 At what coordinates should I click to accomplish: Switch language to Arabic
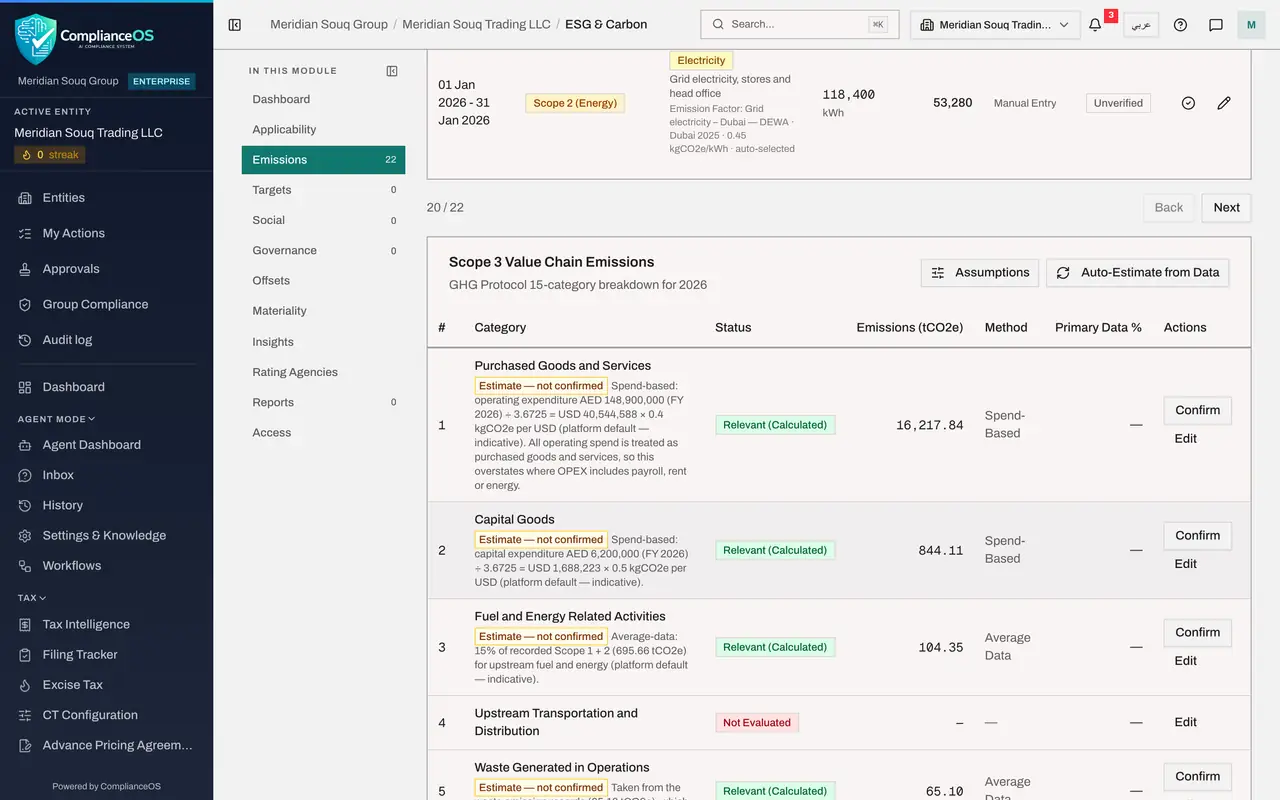click(1141, 25)
